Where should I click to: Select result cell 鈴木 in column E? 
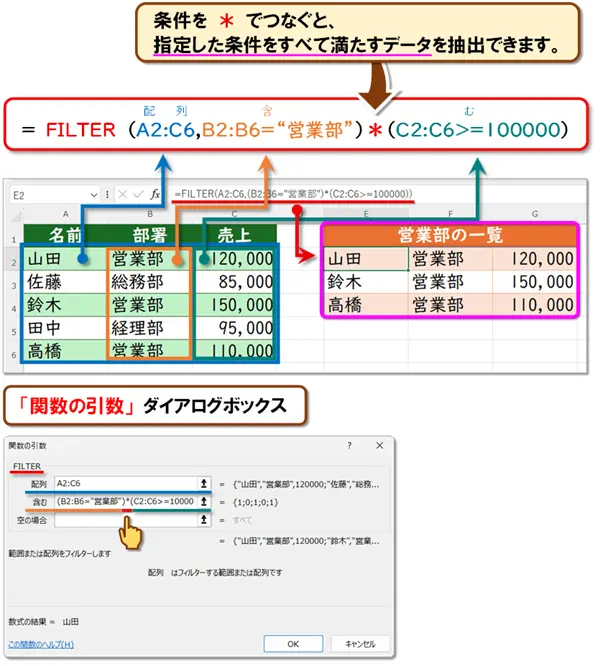(366, 282)
